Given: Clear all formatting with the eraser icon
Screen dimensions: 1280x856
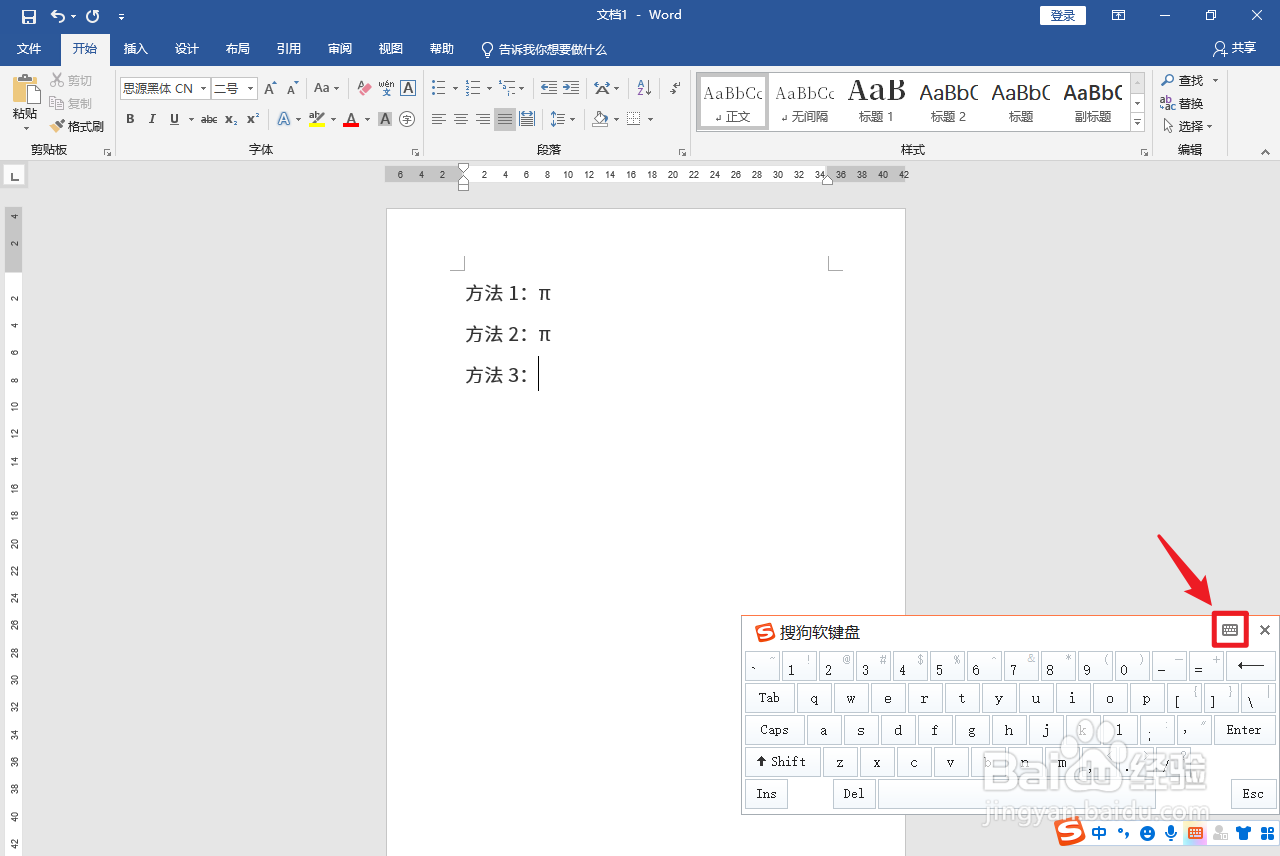Looking at the screenshot, I should (364, 88).
